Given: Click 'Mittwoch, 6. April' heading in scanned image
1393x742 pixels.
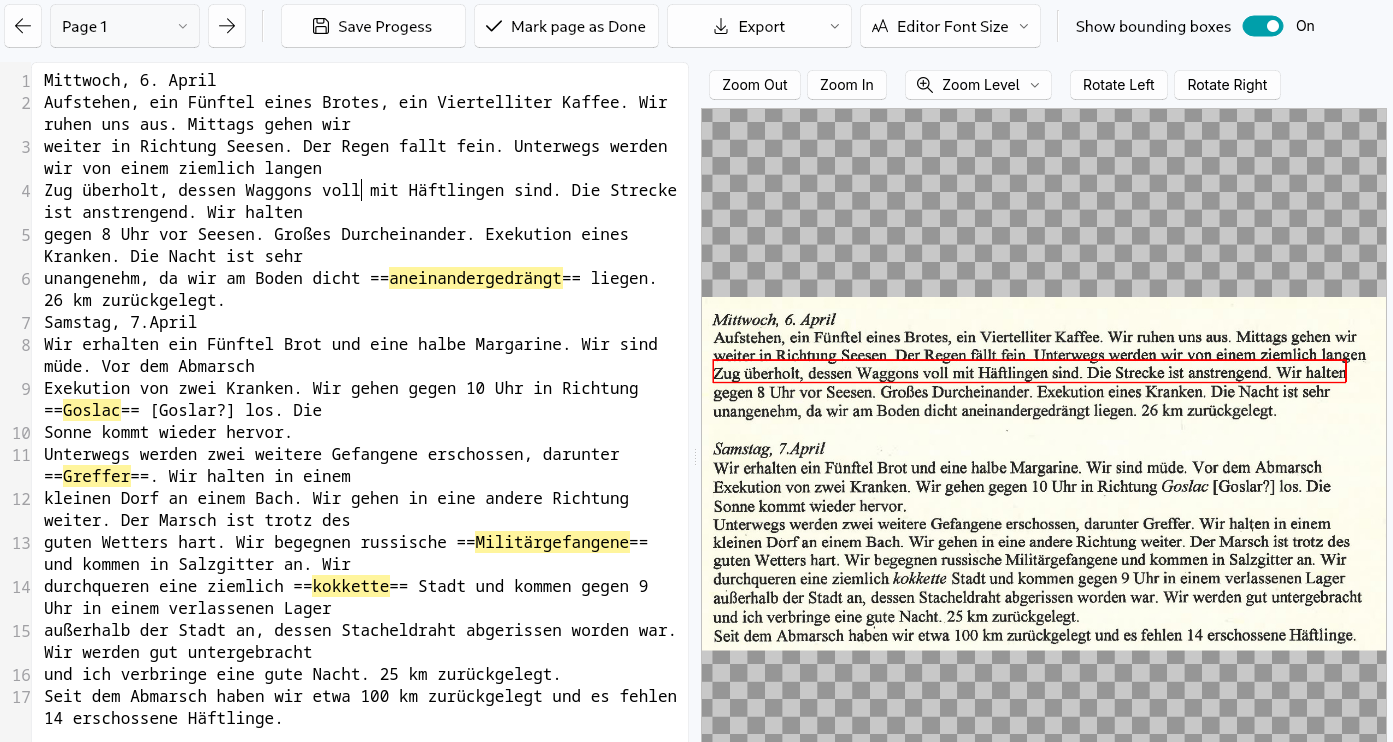Looking at the screenshot, I should (x=774, y=320).
